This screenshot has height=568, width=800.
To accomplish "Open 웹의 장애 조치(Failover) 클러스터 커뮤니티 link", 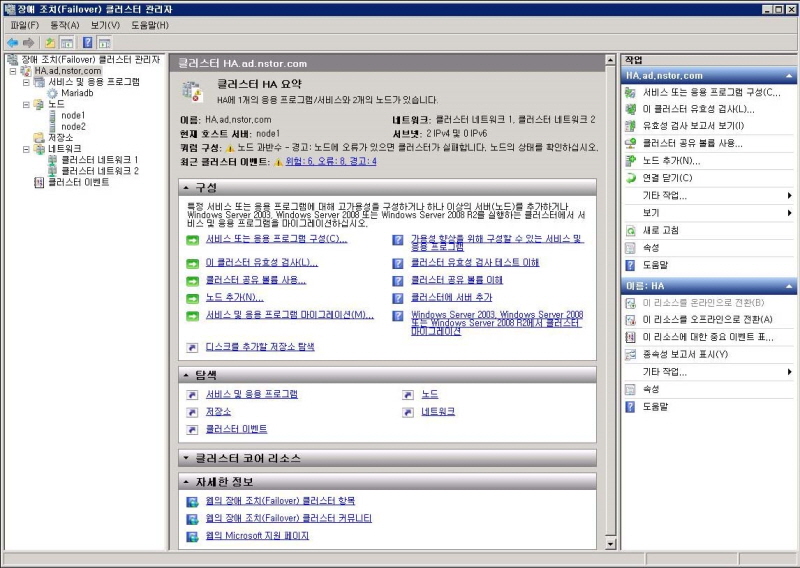I will 289,518.
